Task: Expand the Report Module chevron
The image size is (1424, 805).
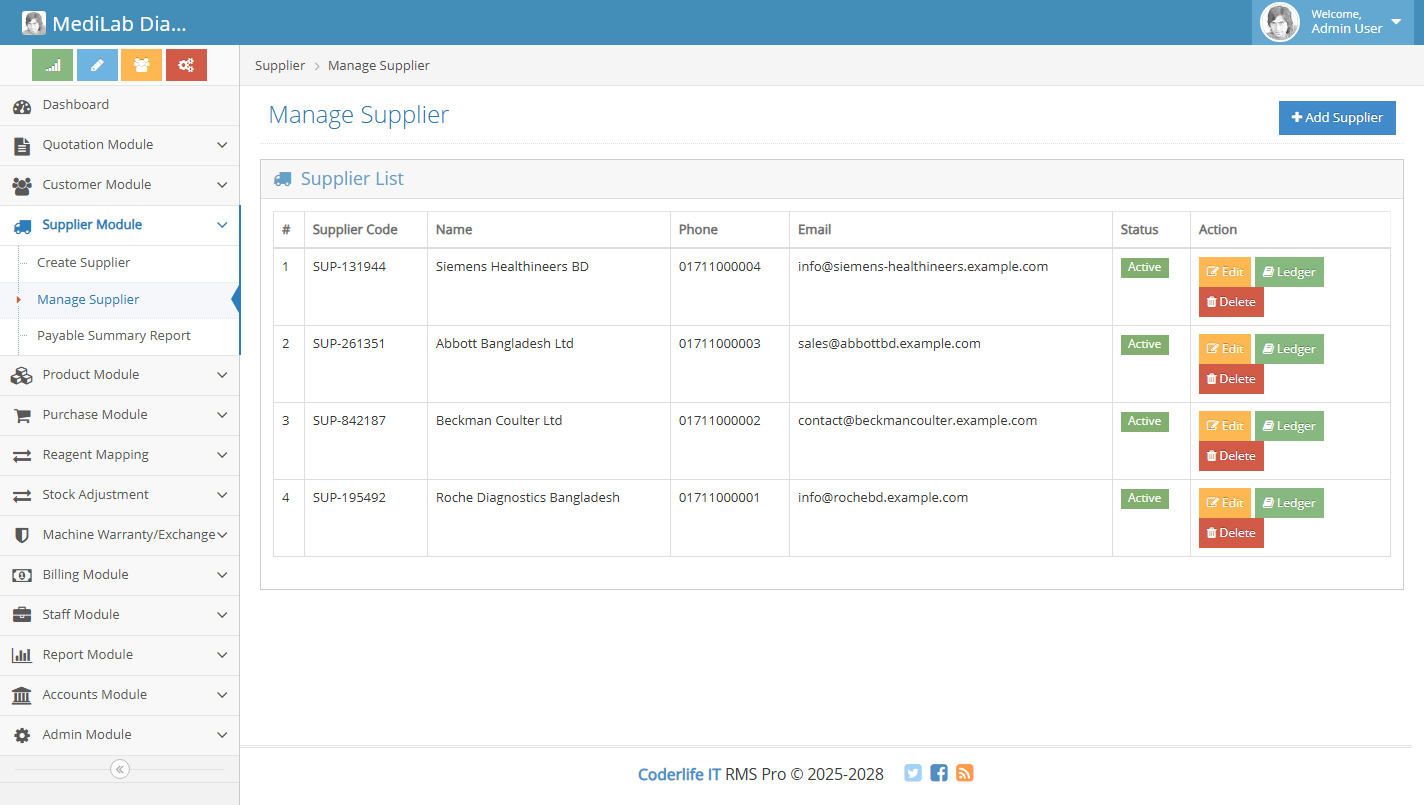Action: tap(222, 655)
